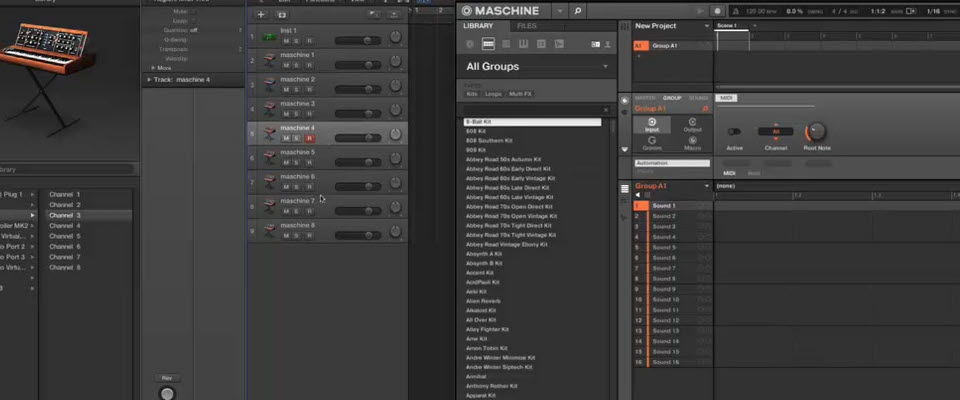The height and width of the screenshot is (400, 960).
Task: Expand the Track: maschine 4 section
Action: (x=149, y=80)
